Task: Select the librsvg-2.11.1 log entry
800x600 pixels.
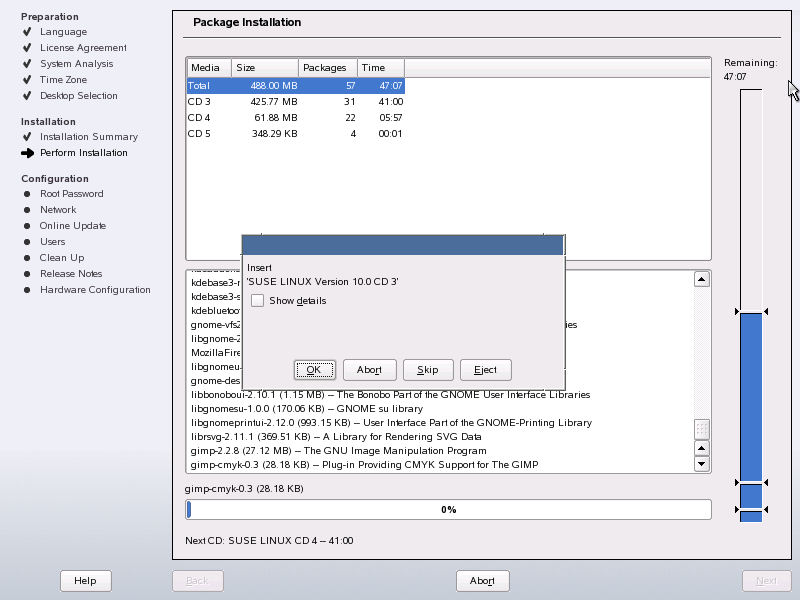Action: coord(336,437)
